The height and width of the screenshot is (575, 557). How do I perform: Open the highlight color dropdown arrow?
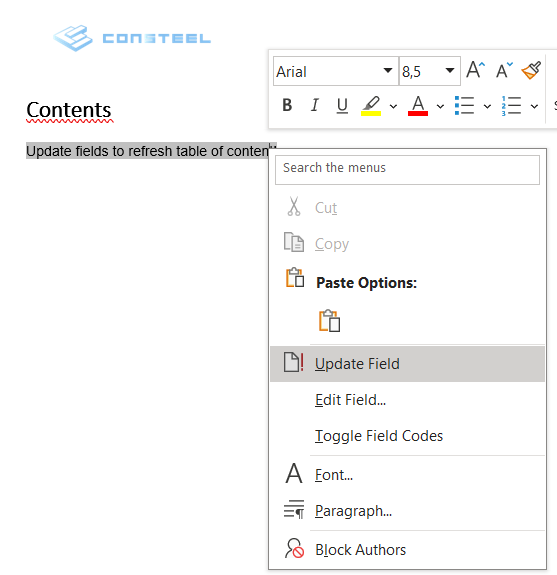[x=393, y=106]
